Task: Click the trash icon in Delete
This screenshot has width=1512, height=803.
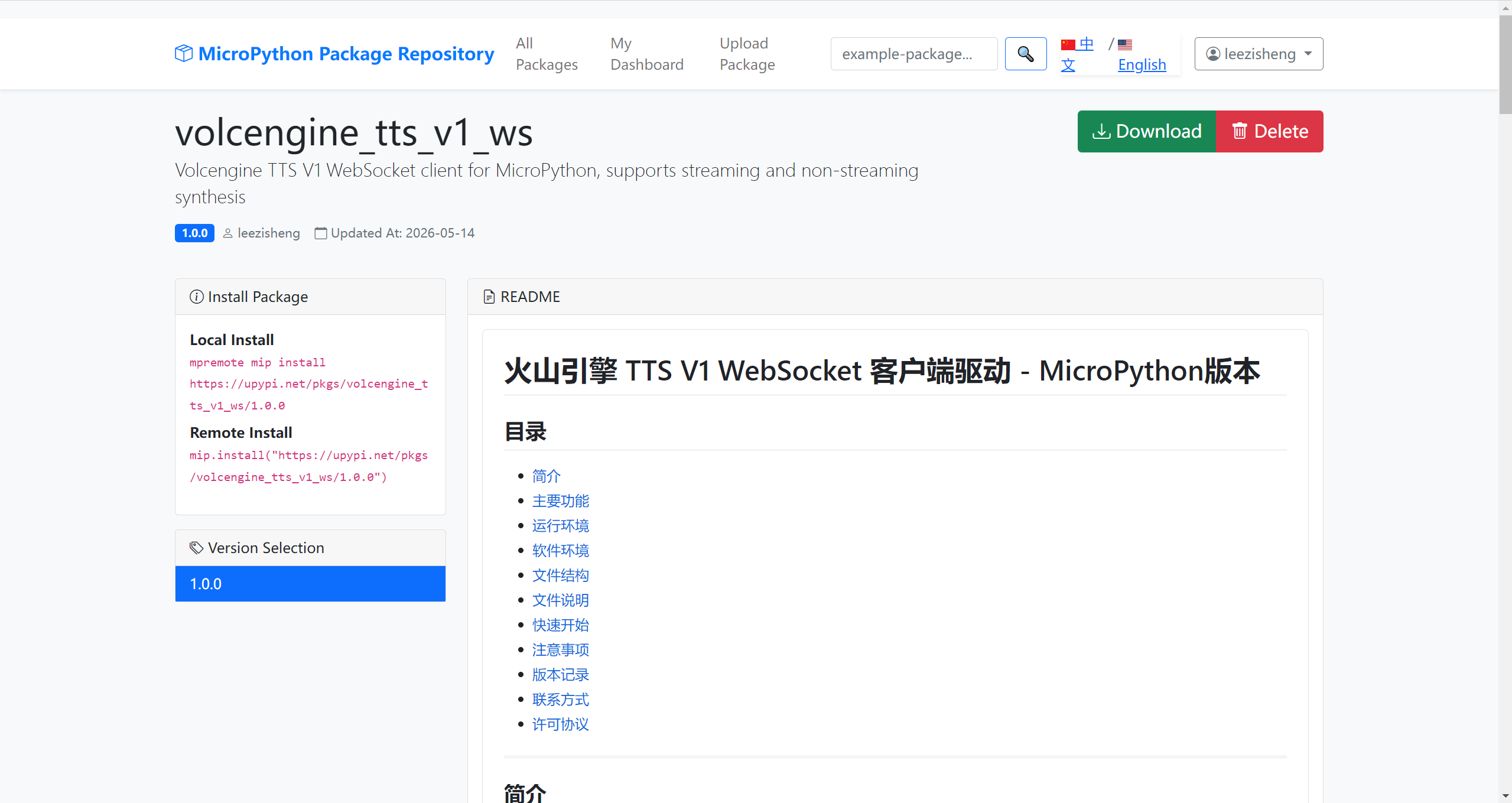Action: tap(1240, 131)
